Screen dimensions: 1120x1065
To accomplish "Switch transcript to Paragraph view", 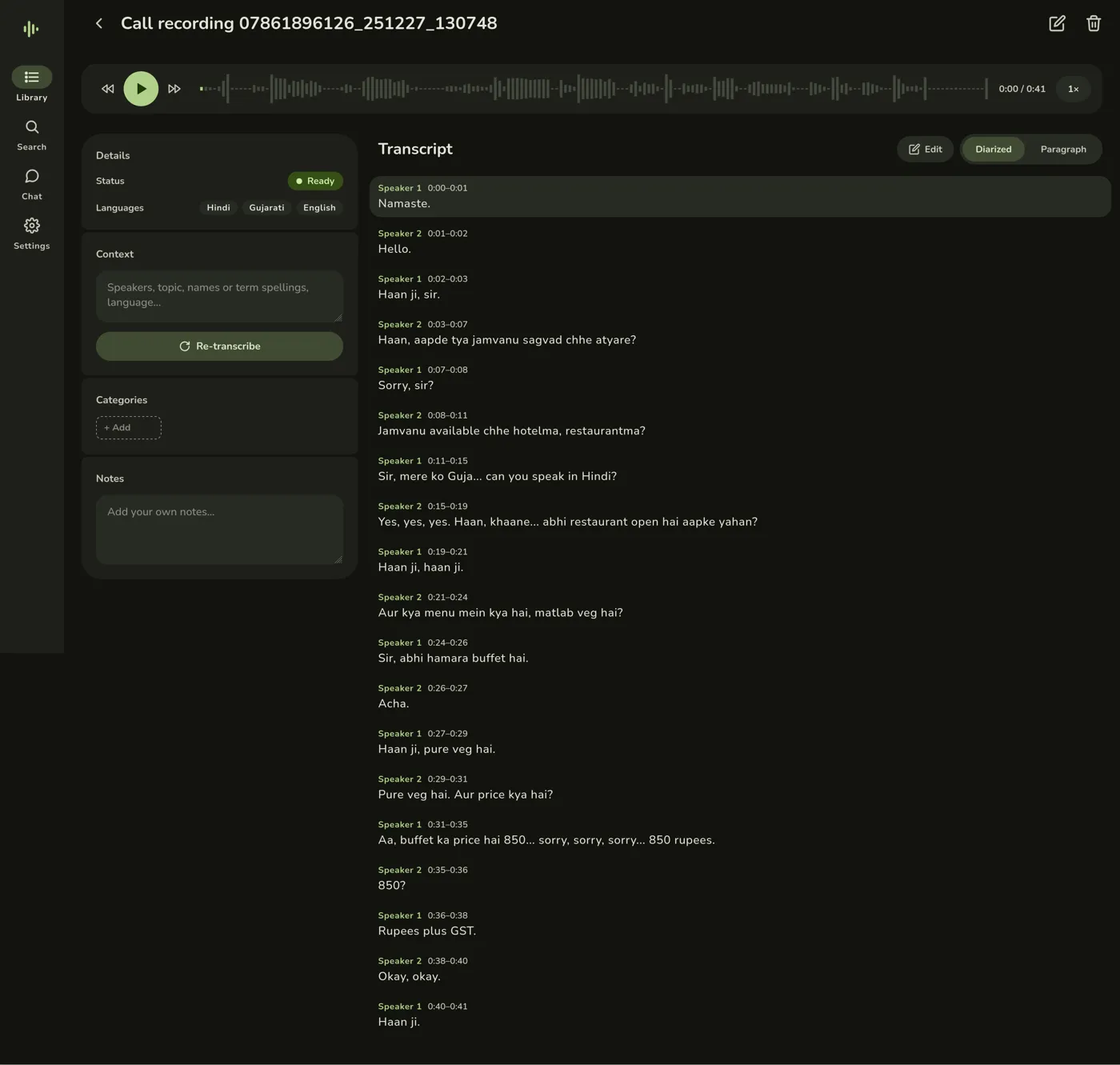I will point(1063,149).
